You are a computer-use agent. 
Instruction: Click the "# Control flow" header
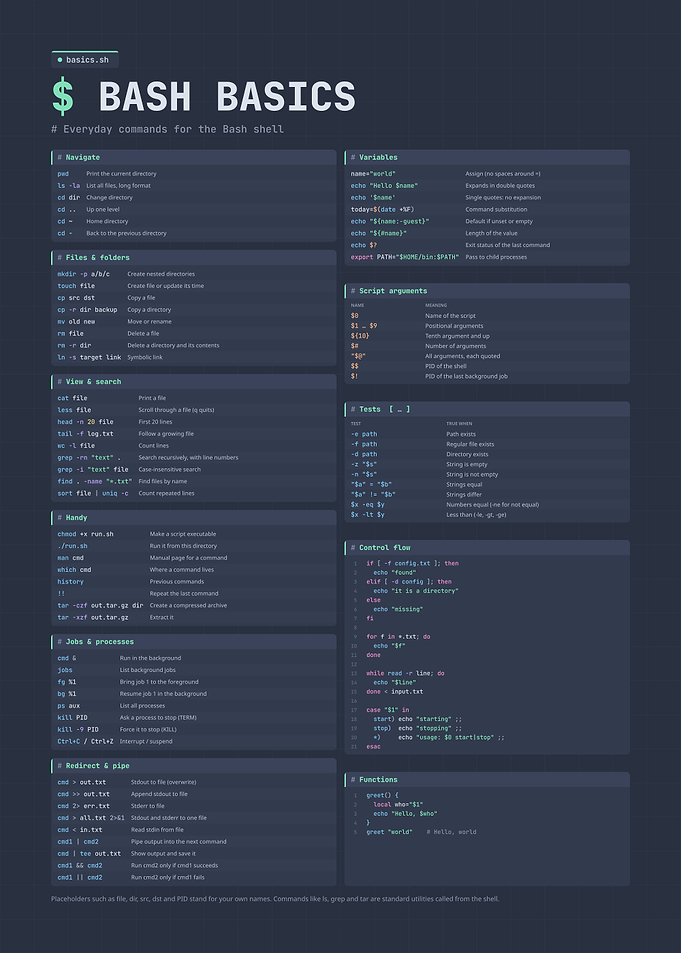(487, 548)
